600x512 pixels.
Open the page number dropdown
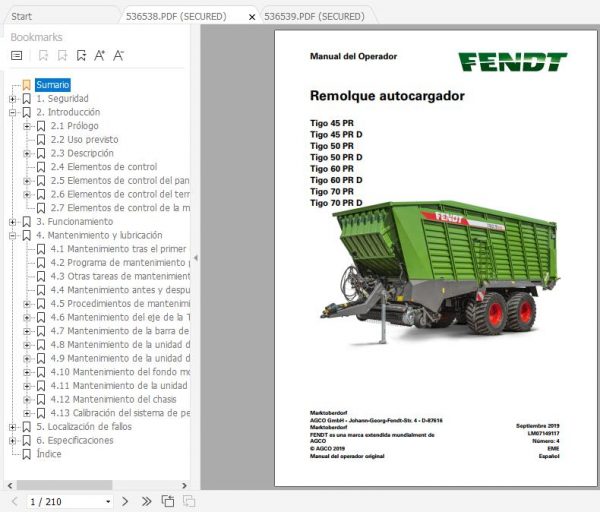(108, 501)
